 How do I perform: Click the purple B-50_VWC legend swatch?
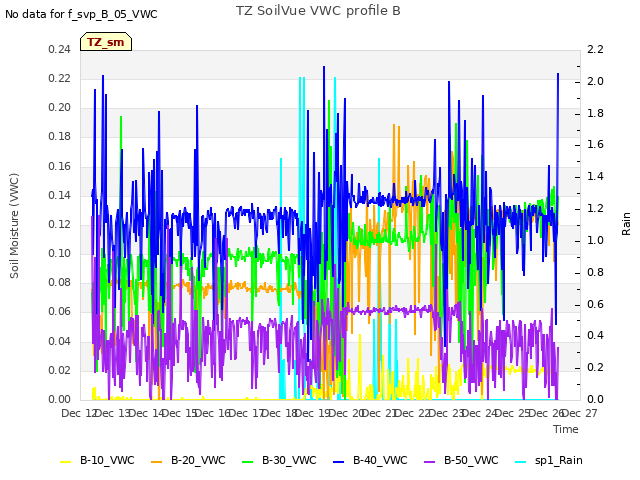click(430, 461)
